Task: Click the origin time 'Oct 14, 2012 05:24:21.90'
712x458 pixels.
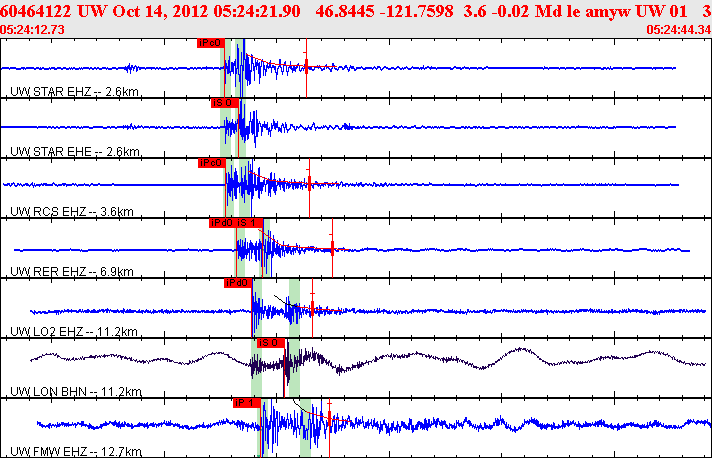Action: tap(207, 11)
